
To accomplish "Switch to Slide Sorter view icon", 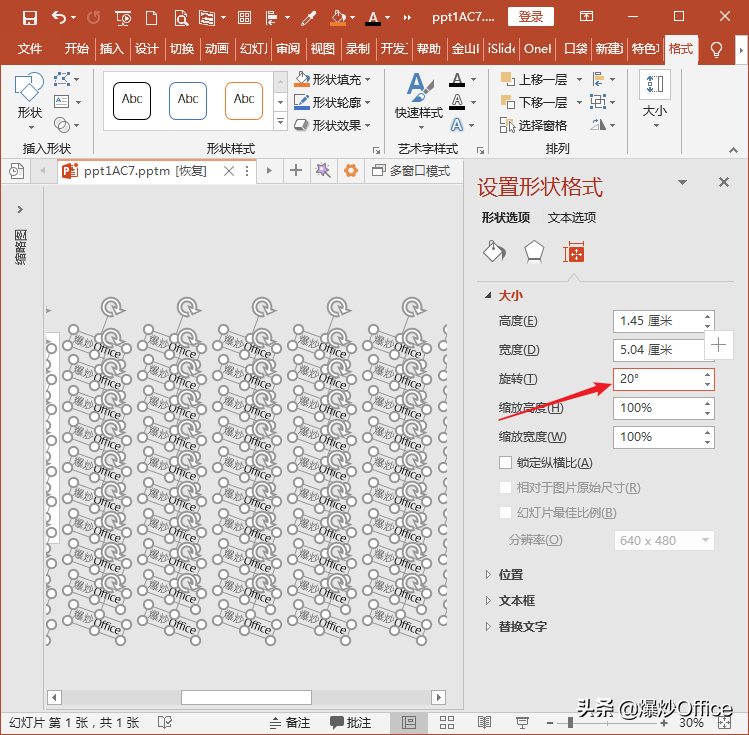I will (446, 723).
